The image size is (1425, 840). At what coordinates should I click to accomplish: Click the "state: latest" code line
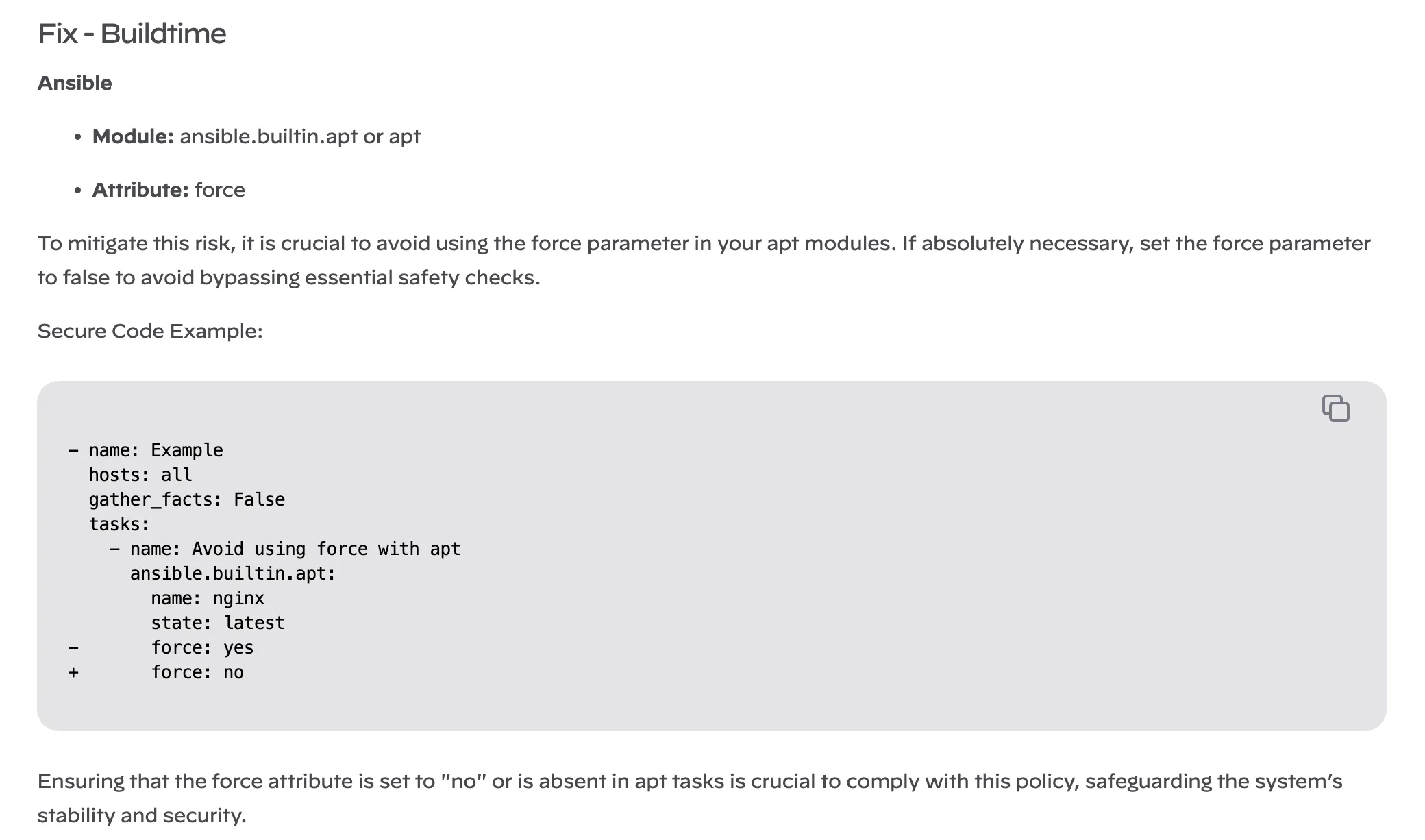218,623
